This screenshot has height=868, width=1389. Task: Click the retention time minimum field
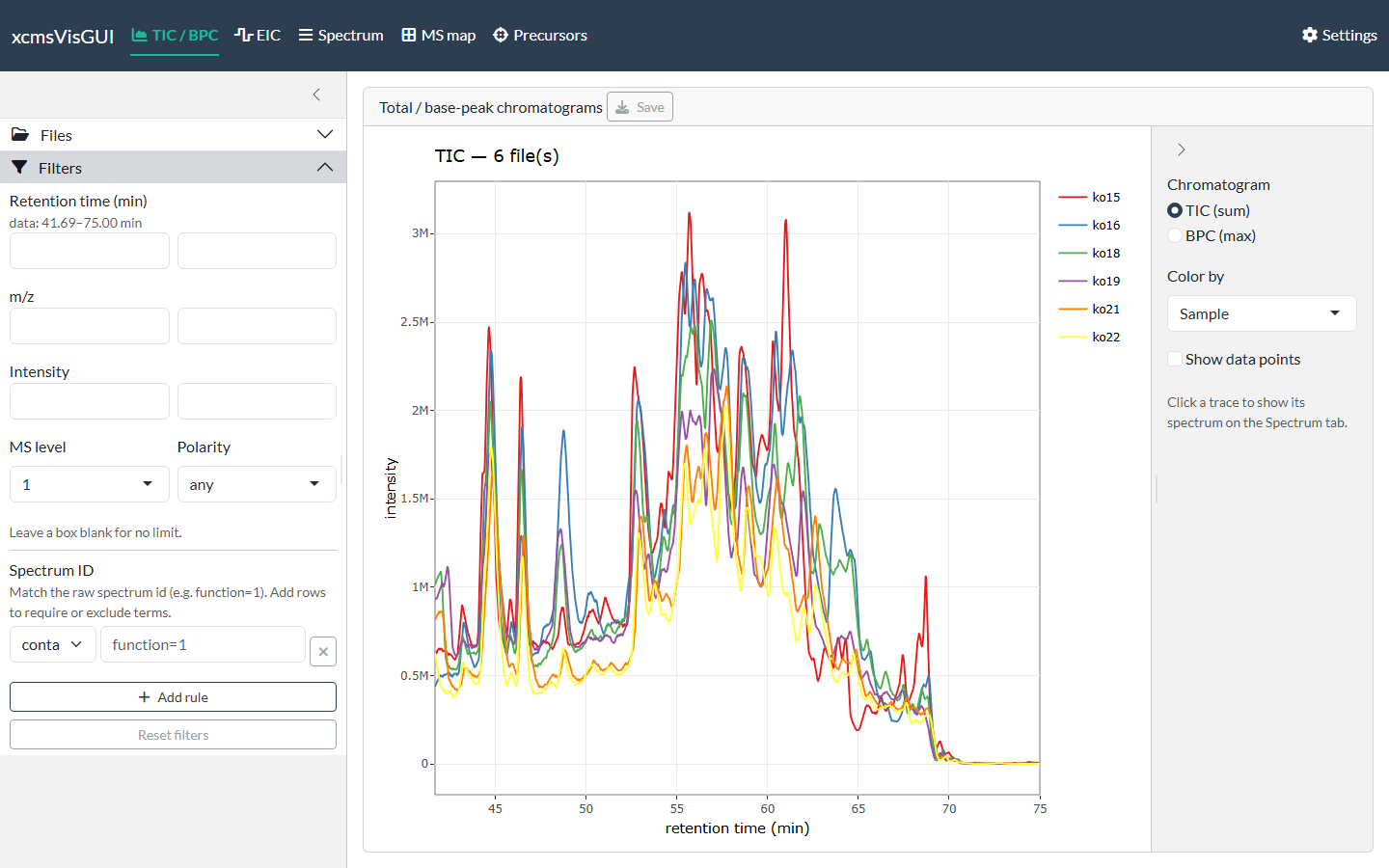pyautogui.click(x=90, y=251)
